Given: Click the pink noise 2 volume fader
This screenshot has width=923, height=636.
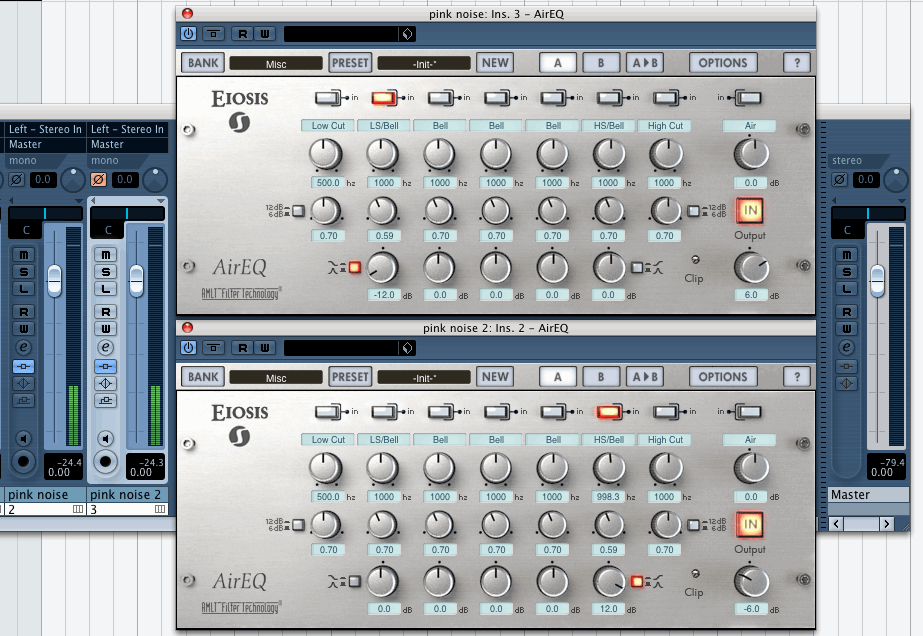Looking at the screenshot, I should [136, 280].
